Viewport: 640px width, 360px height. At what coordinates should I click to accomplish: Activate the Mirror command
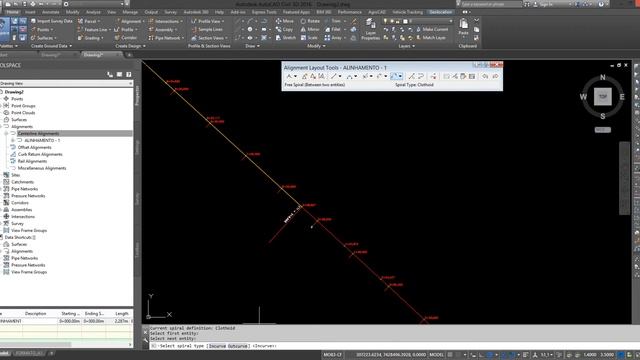pos(310,29)
